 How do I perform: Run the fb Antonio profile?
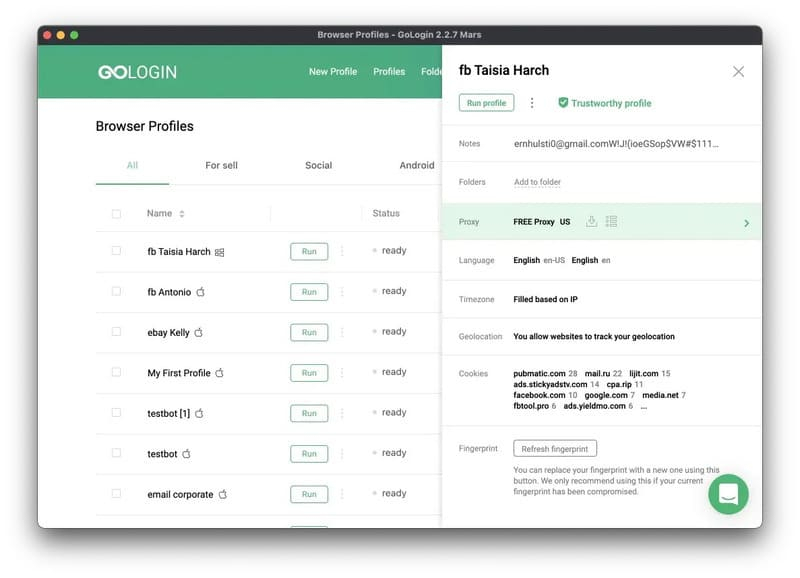tap(309, 291)
